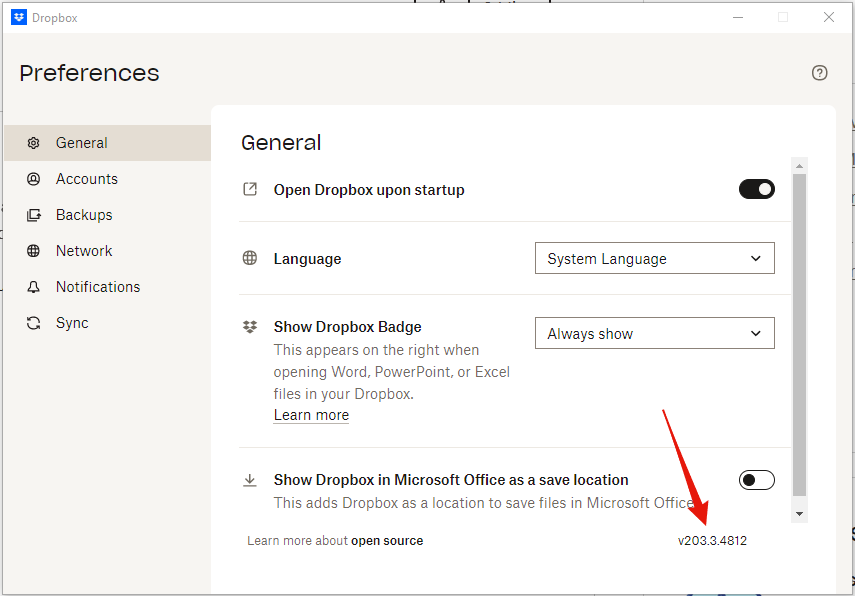Open the open source link
855x596 pixels.
tap(386, 541)
